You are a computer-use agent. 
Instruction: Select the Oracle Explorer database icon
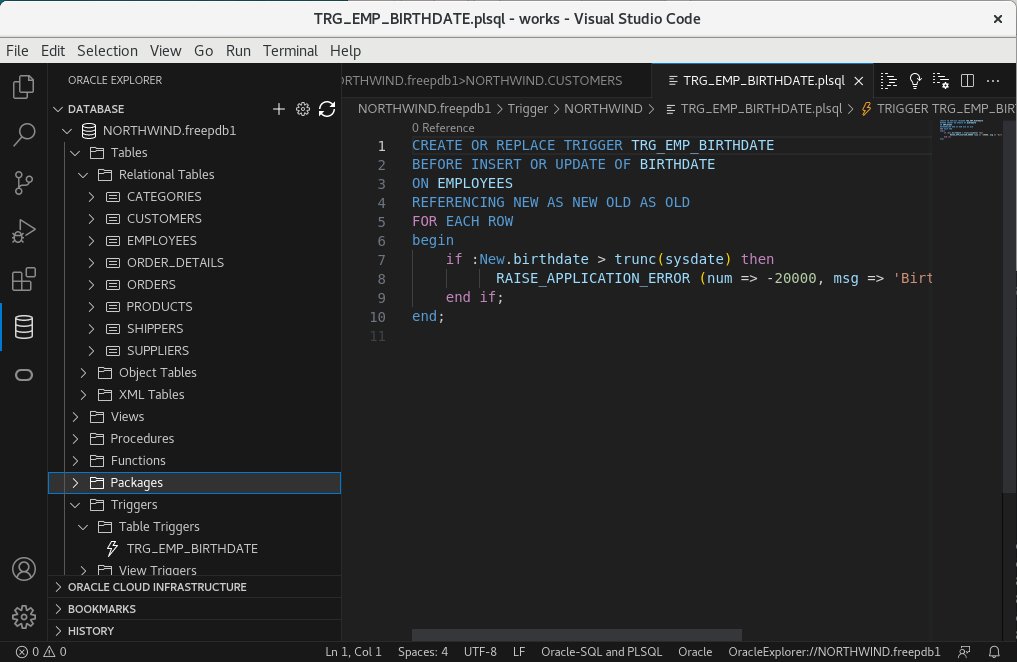pos(23,327)
